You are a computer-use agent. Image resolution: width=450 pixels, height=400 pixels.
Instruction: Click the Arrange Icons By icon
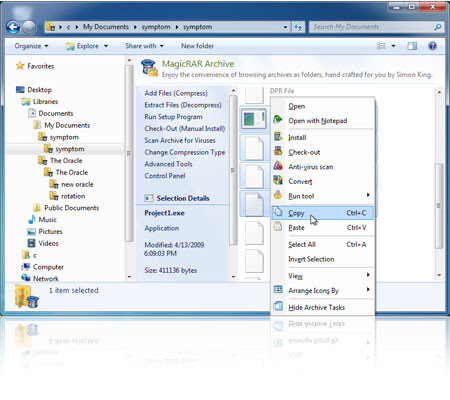(278, 289)
